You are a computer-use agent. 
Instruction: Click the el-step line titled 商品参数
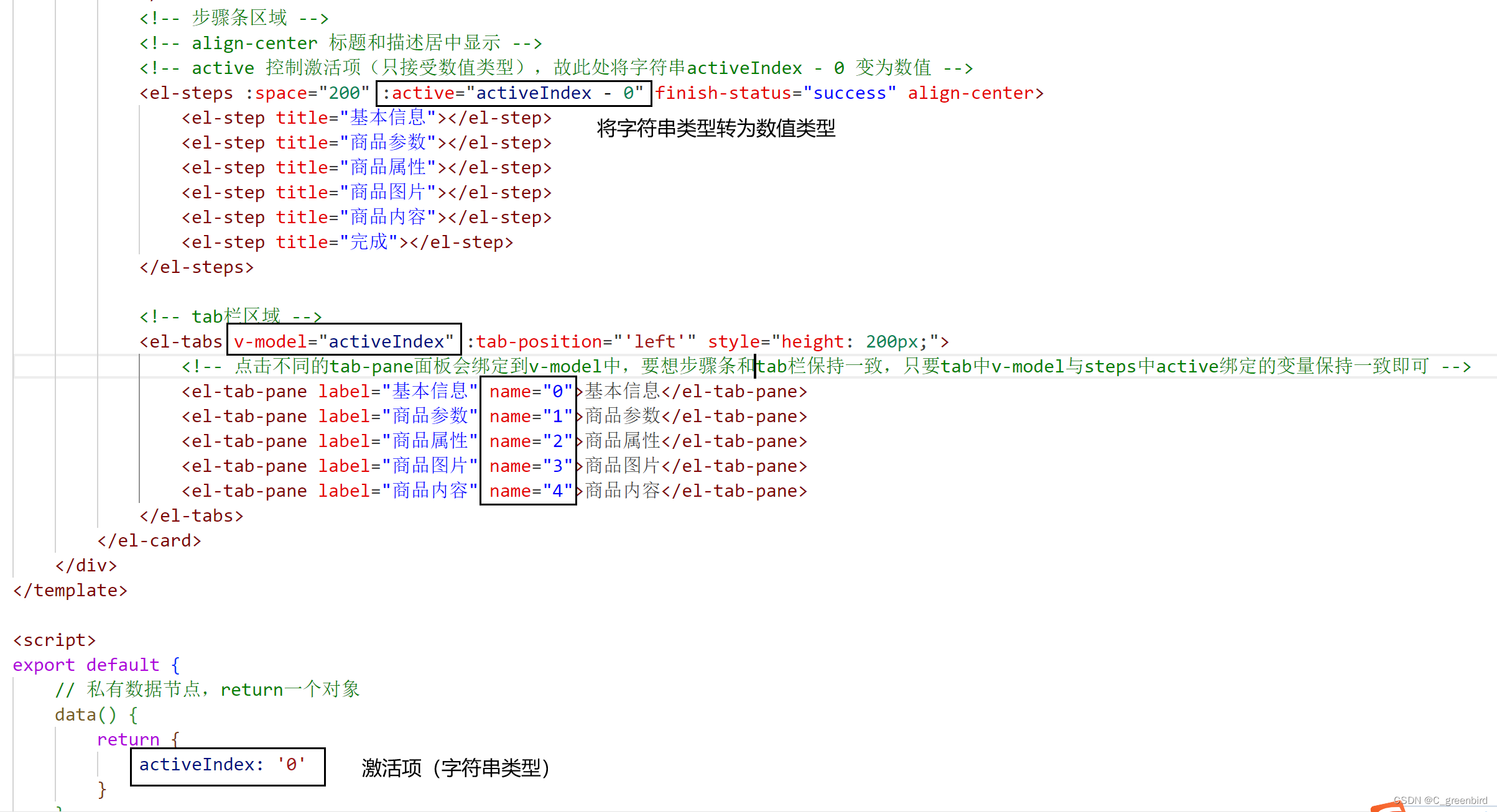(x=366, y=142)
